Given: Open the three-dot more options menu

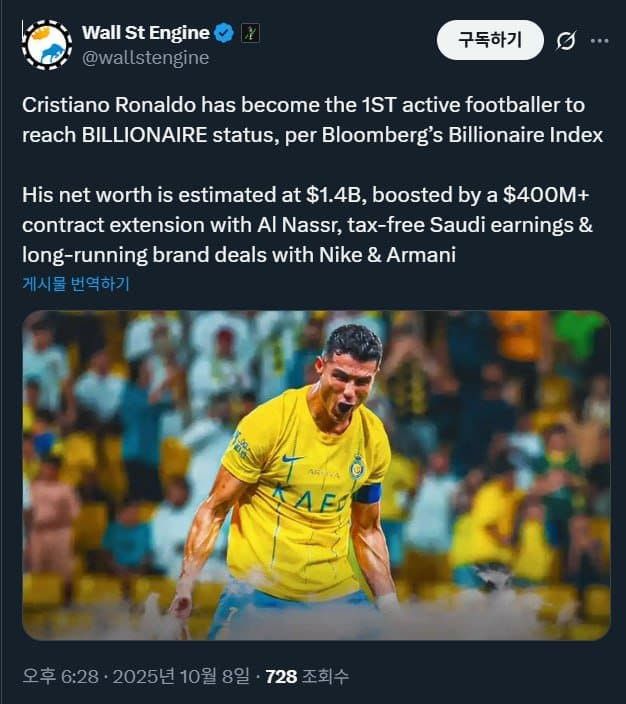Looking at the screenshot, I should [600, 41].
